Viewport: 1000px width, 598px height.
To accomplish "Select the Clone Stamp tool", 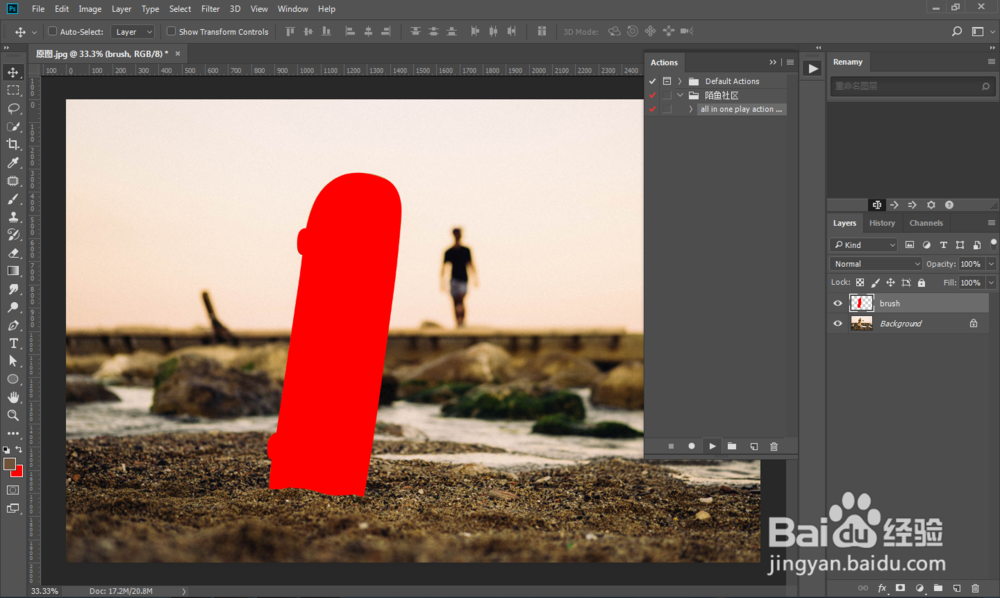I will click(13, 217).
